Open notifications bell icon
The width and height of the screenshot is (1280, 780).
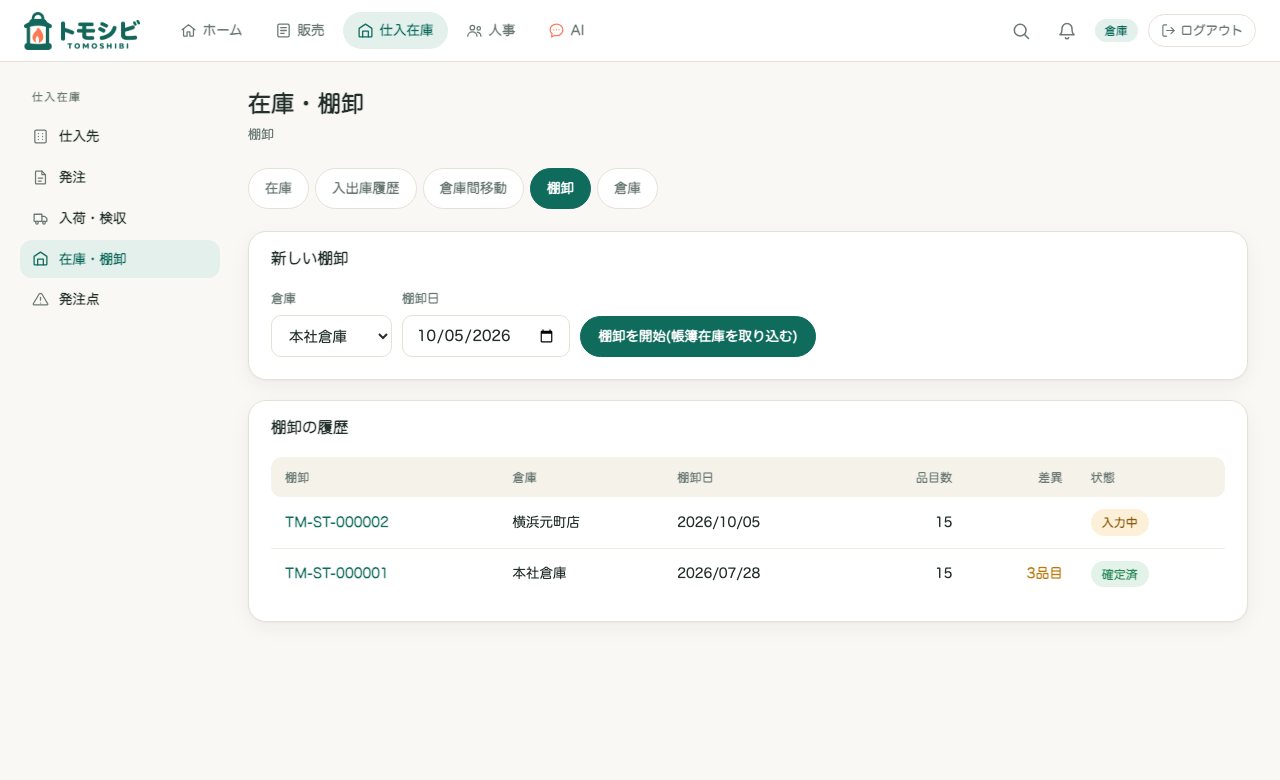coord(1067,31)
